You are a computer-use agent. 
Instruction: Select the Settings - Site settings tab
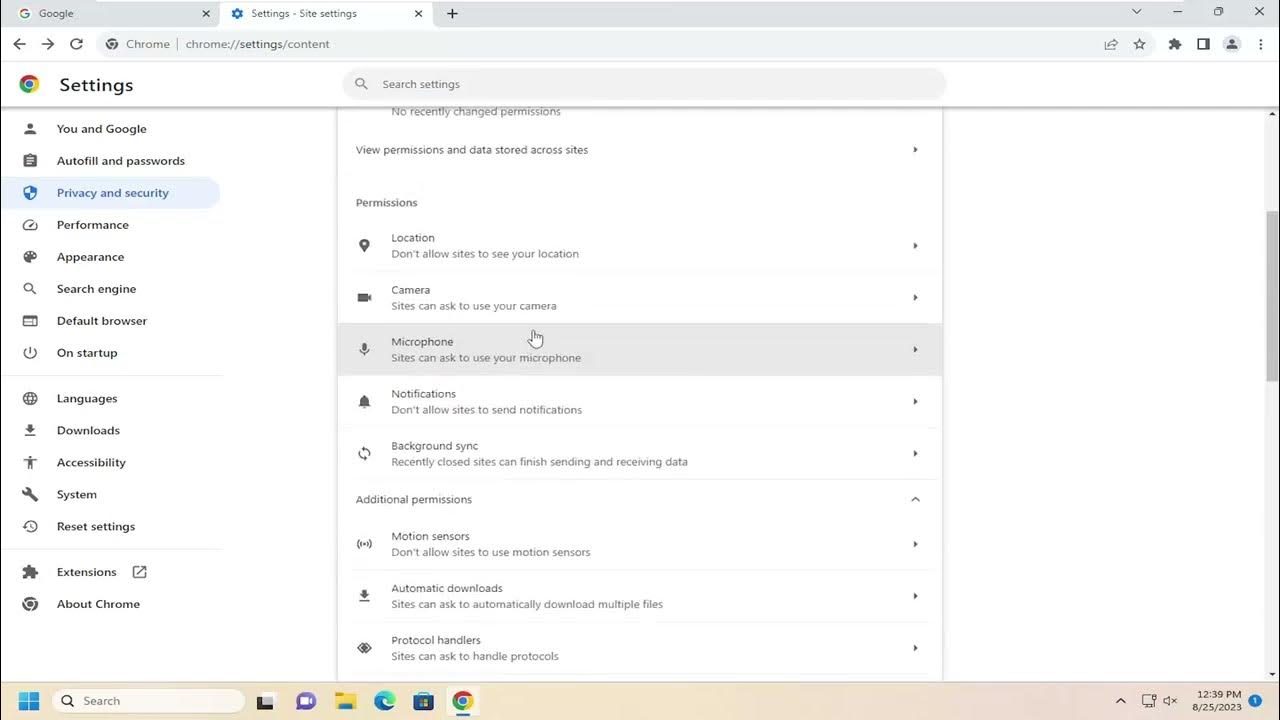tap(325, 14)
